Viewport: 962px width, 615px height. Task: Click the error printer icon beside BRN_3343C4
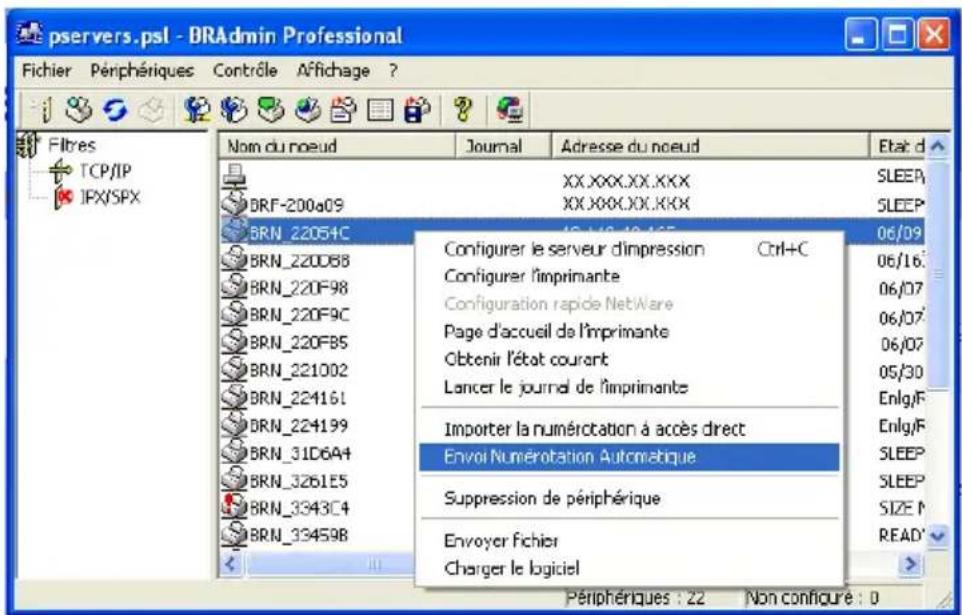[234, 508]
